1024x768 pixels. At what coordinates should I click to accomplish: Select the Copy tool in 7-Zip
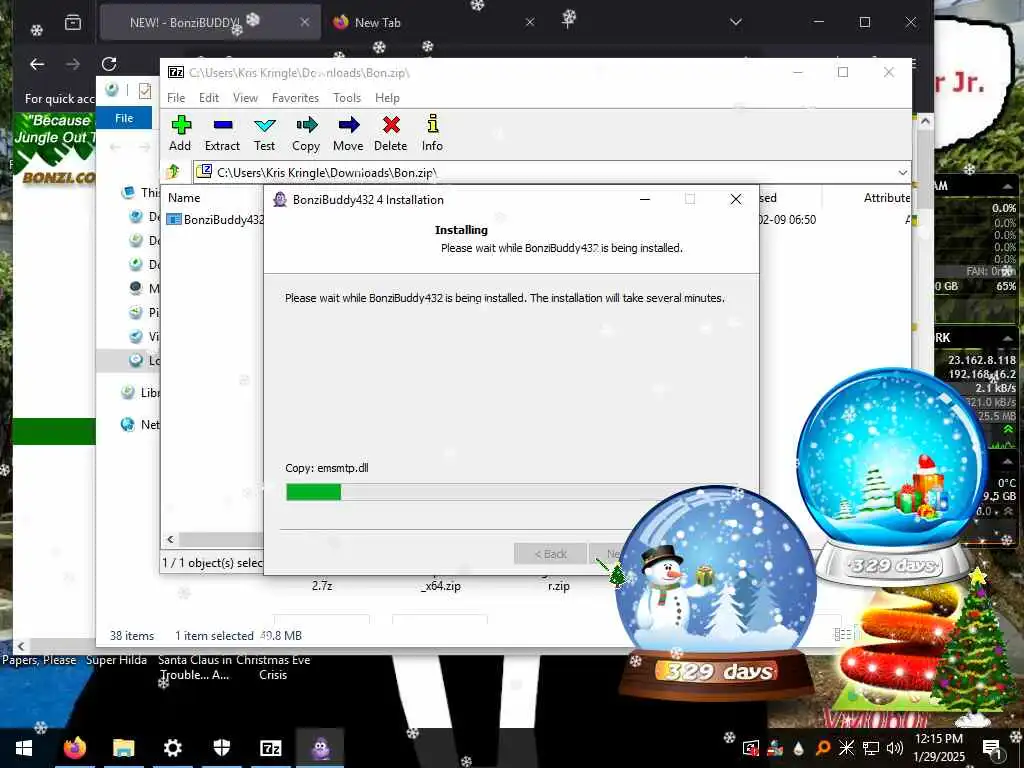(x=306, y=133)
